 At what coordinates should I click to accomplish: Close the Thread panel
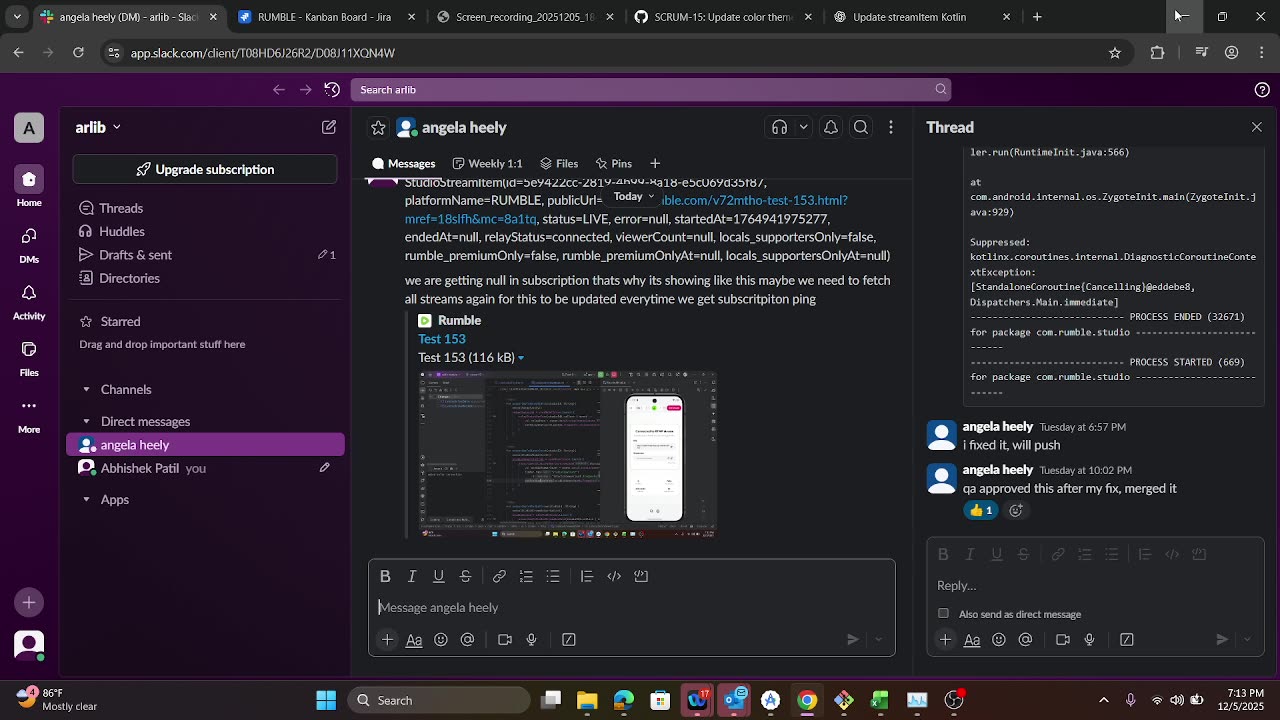(x=1257, y=127)
